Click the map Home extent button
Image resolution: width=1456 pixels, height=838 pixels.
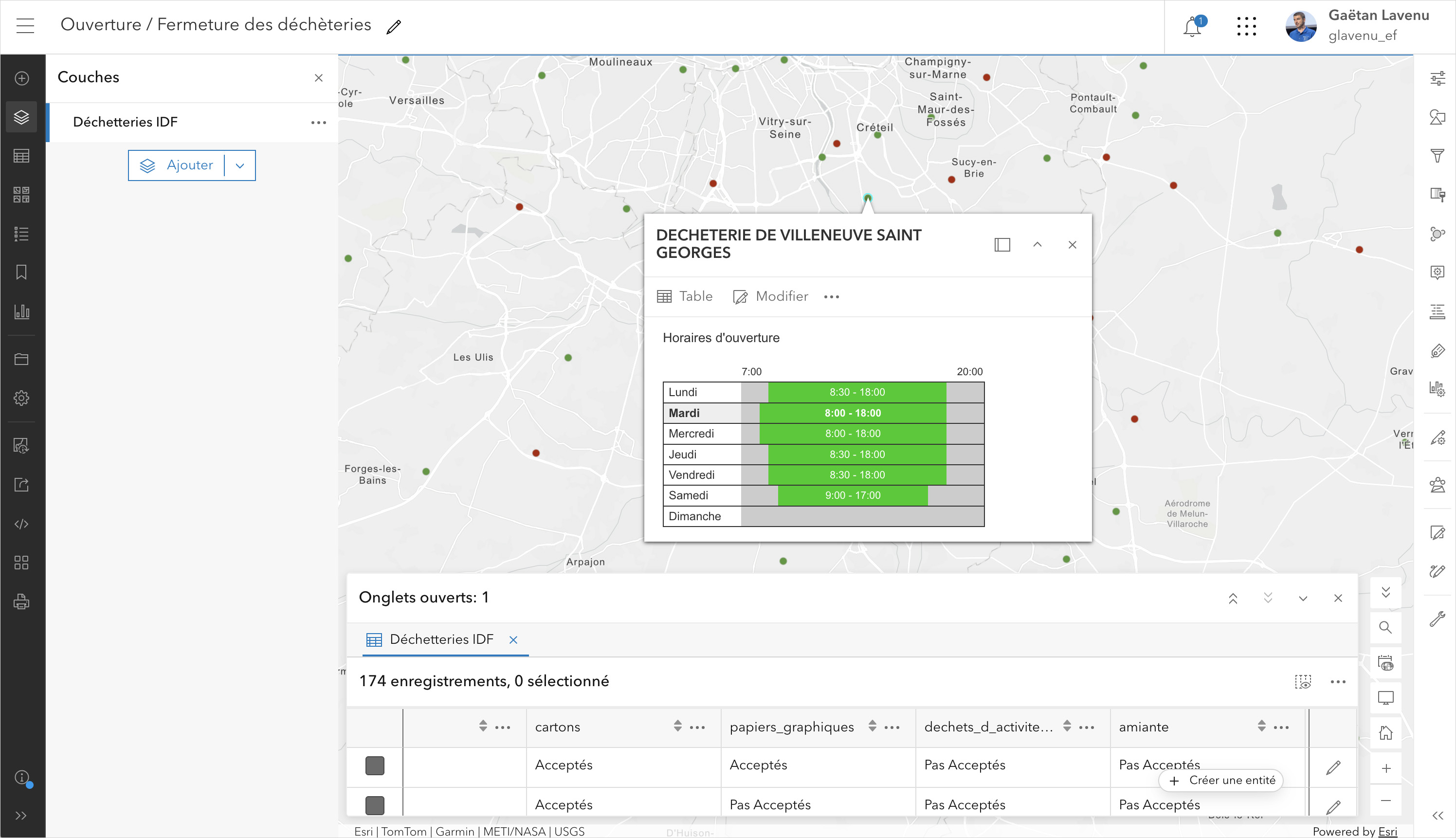(x=1386, y=733)
